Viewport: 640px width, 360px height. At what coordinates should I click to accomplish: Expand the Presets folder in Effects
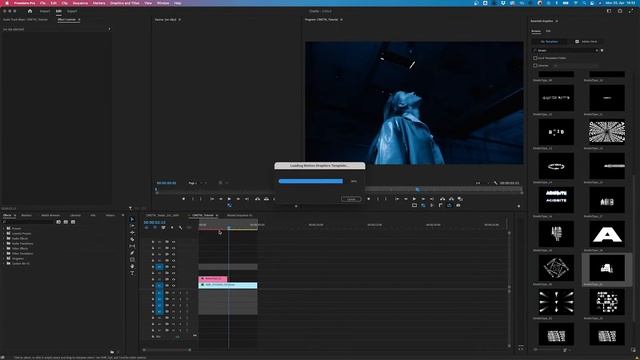point(4,228)
